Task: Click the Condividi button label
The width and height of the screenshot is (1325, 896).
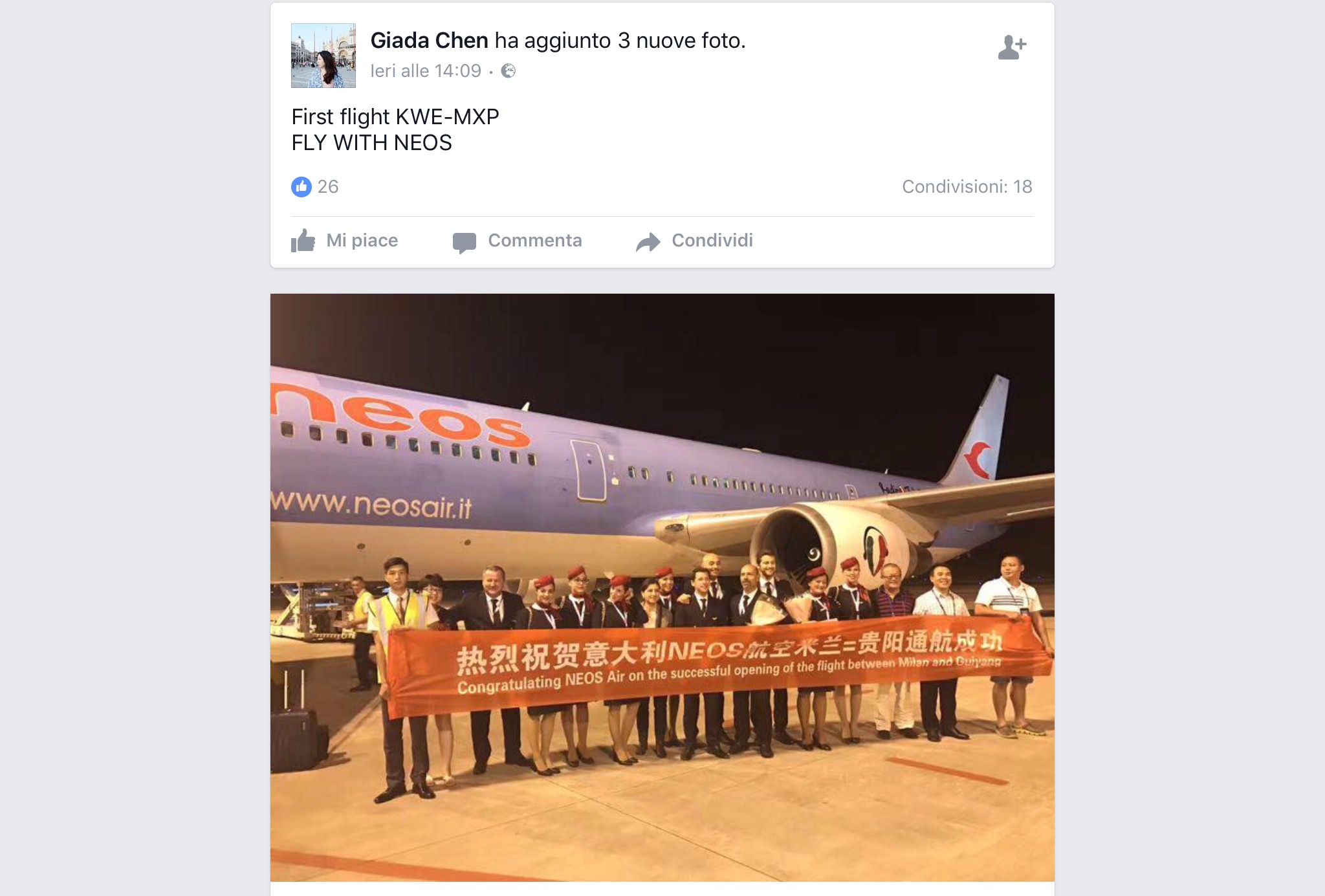Action: 712,241
